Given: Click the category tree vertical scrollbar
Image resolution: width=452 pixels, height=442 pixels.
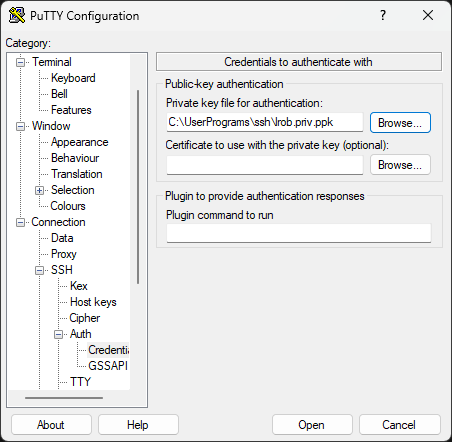Looking at the screenshot, I should click(138, 187).
